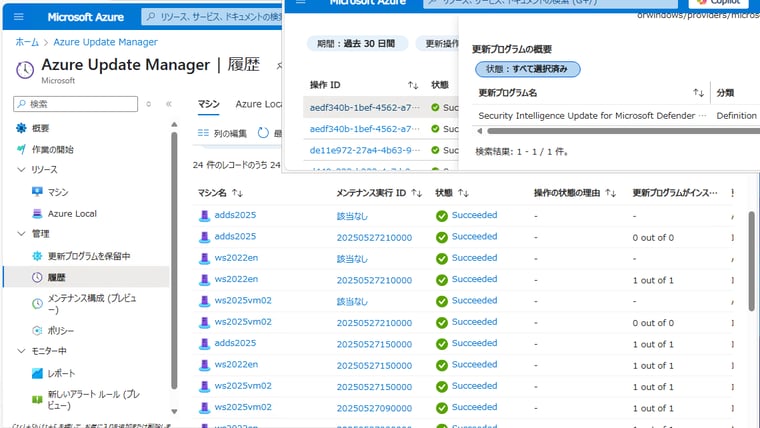Click Copilot button in overlay window

(x=719, y=2)
